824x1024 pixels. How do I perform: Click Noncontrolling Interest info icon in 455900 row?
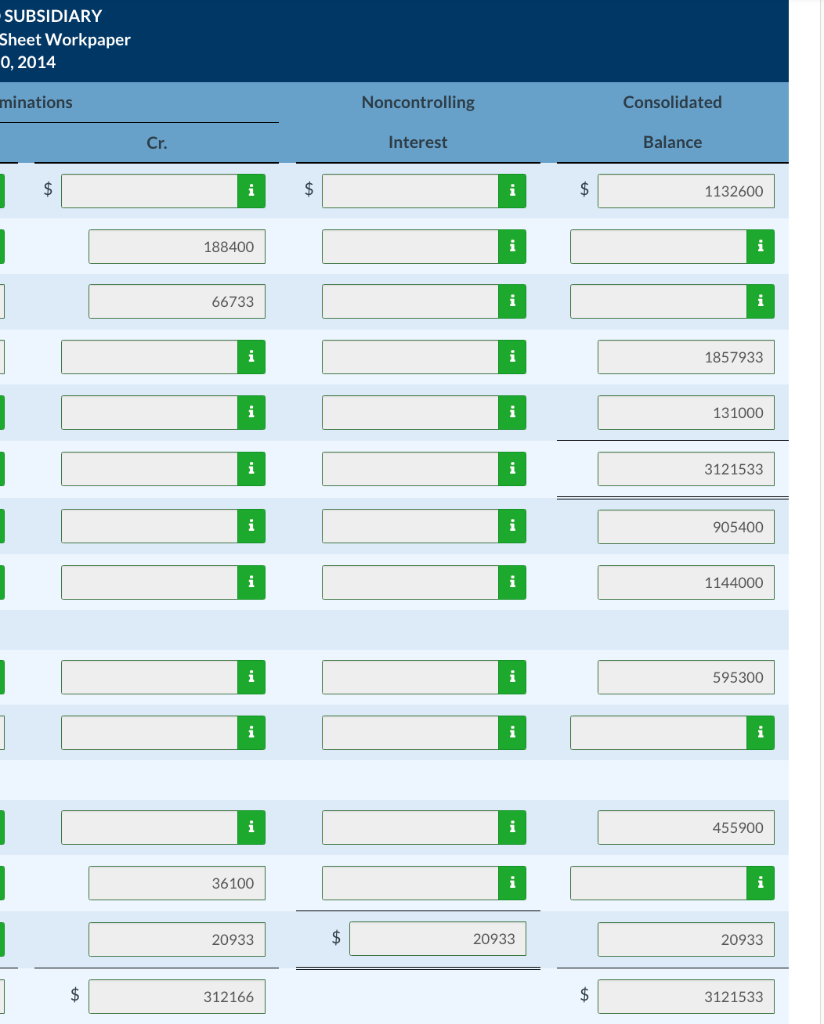coord(512,827)
